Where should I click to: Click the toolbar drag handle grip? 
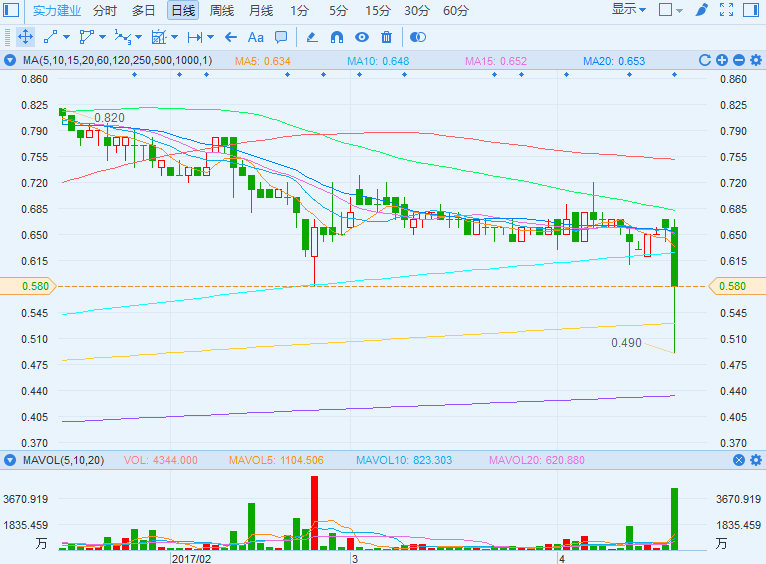(7, 37)
